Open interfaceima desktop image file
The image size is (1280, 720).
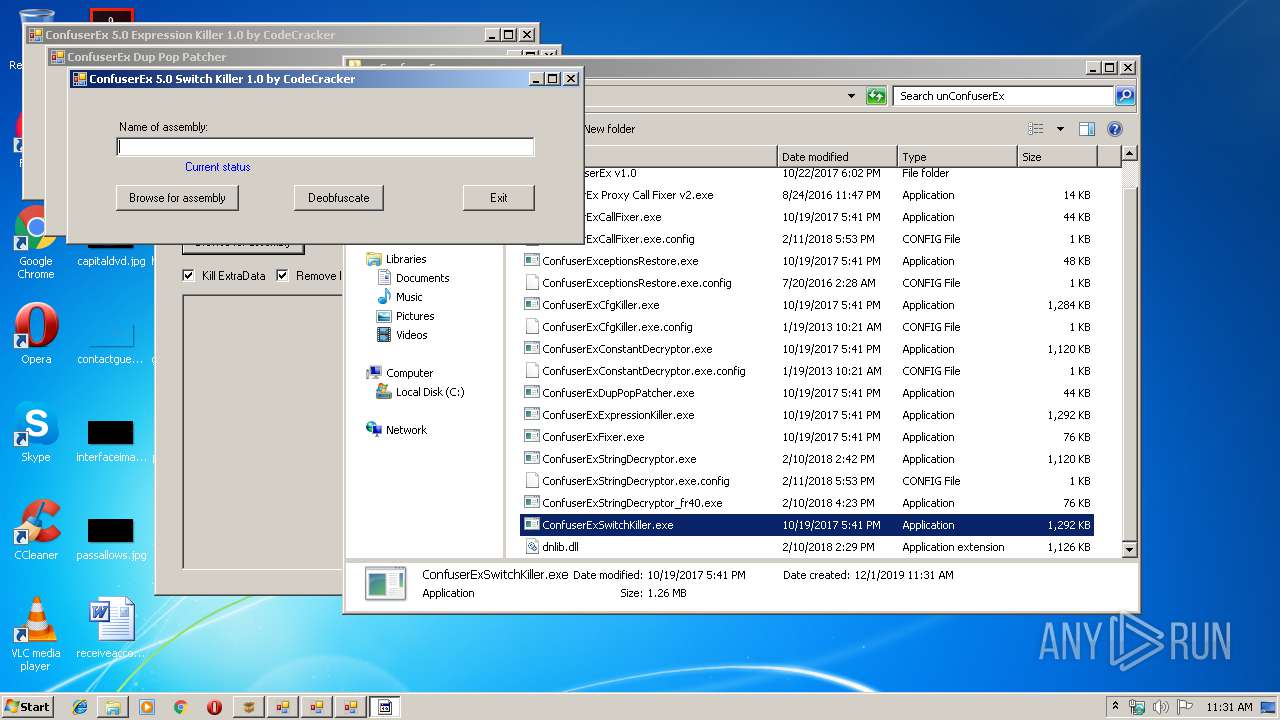click(x=110, y=442)
